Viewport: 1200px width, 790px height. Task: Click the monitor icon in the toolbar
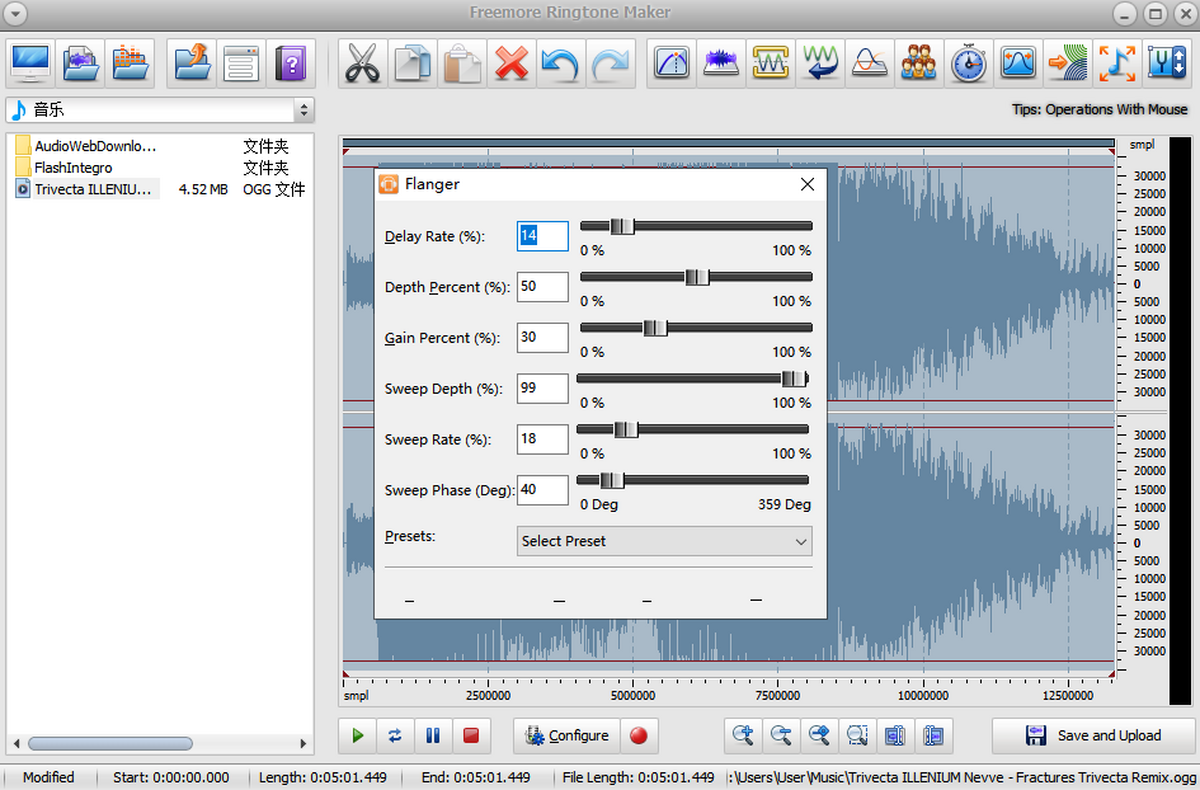(31, 63)
